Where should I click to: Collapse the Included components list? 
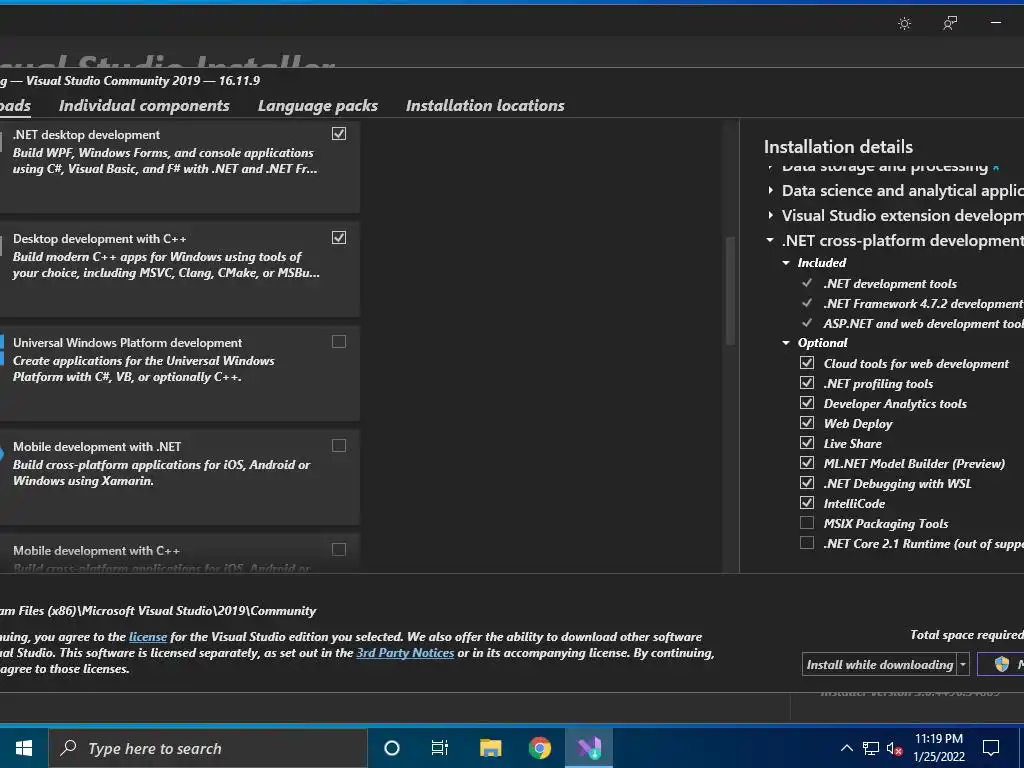(x=786, y=263)
